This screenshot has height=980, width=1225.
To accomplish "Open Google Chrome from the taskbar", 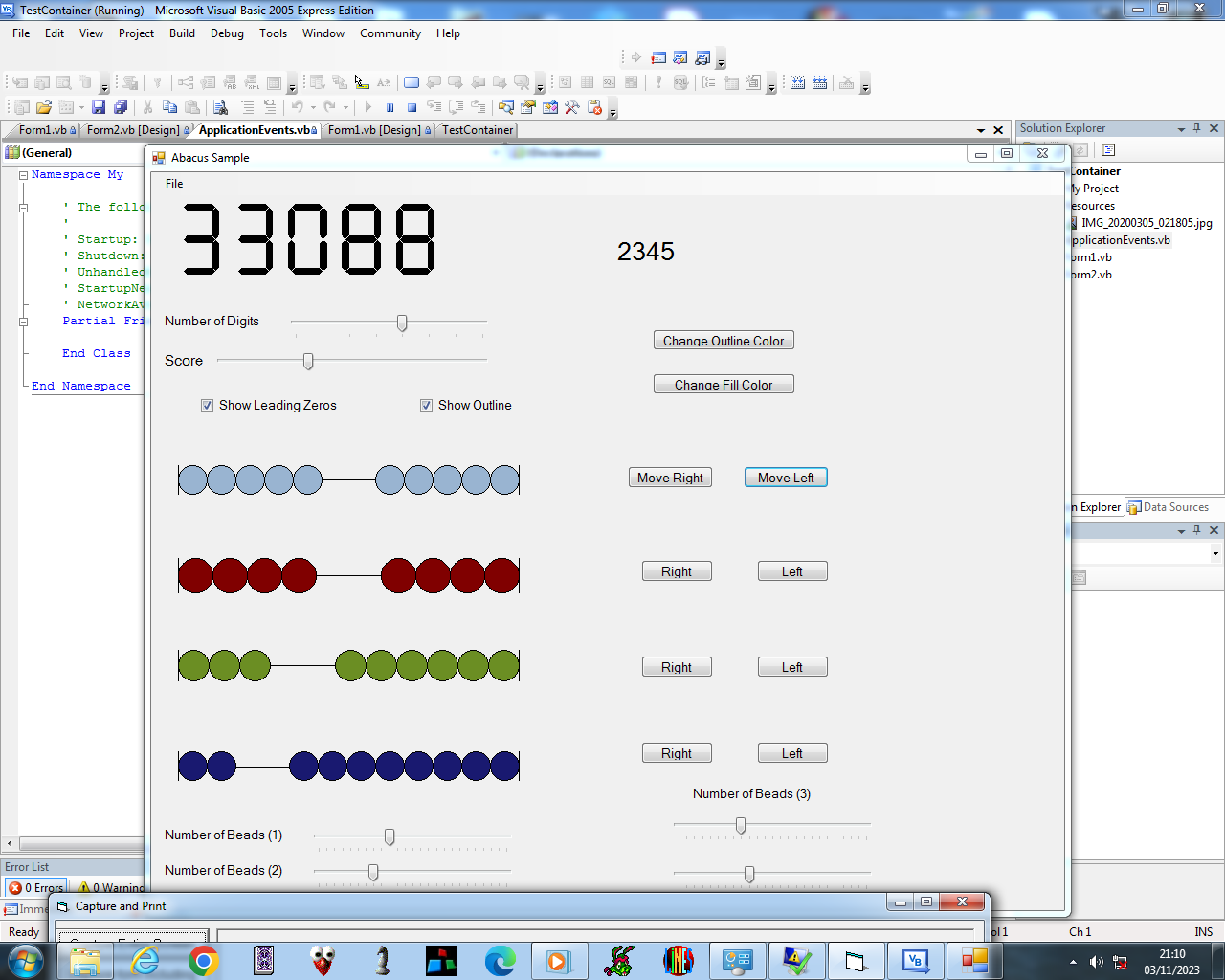I will 204,961.
